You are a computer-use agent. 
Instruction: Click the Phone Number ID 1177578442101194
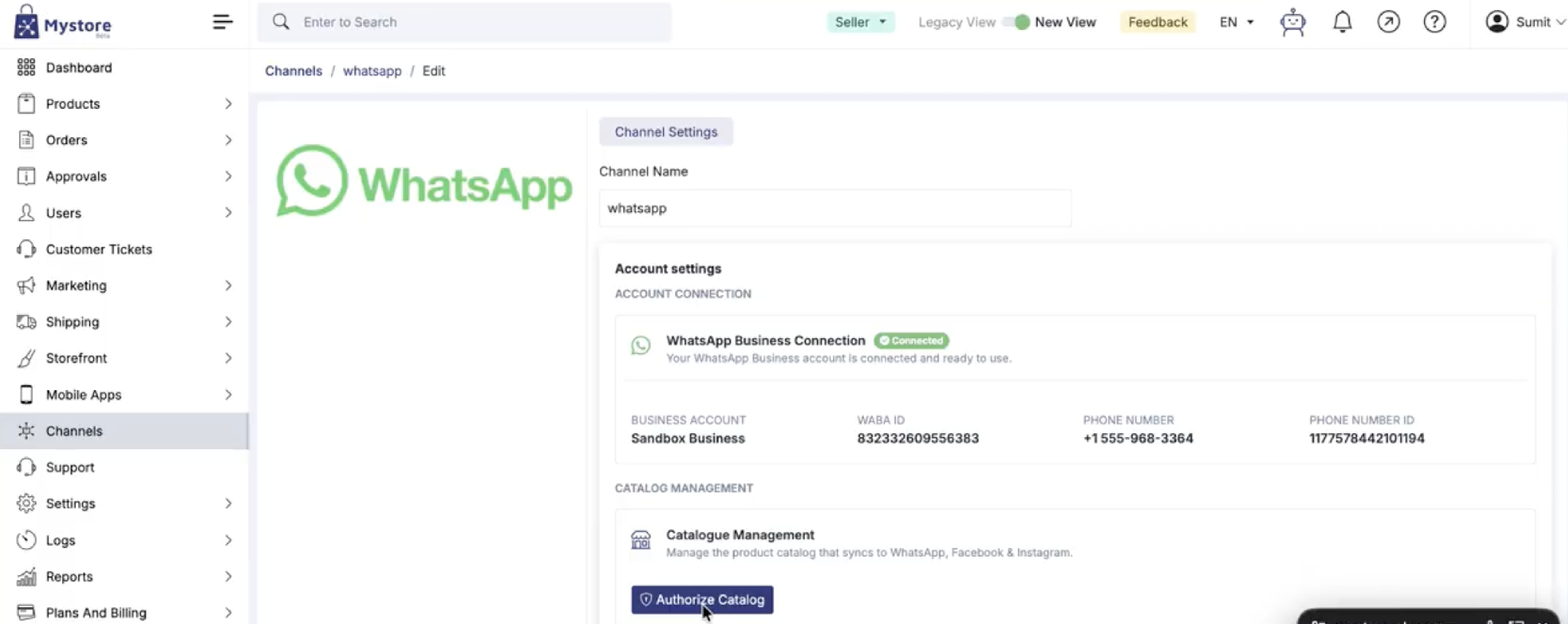click(x=1366, y=438)
